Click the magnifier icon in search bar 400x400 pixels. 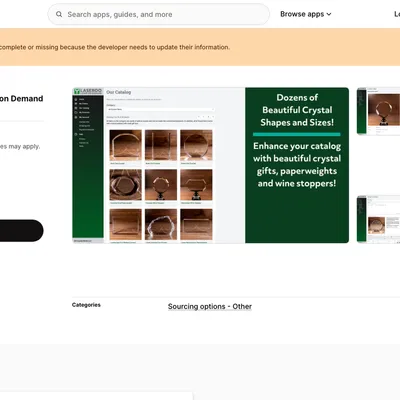click(x=59, y=14)
